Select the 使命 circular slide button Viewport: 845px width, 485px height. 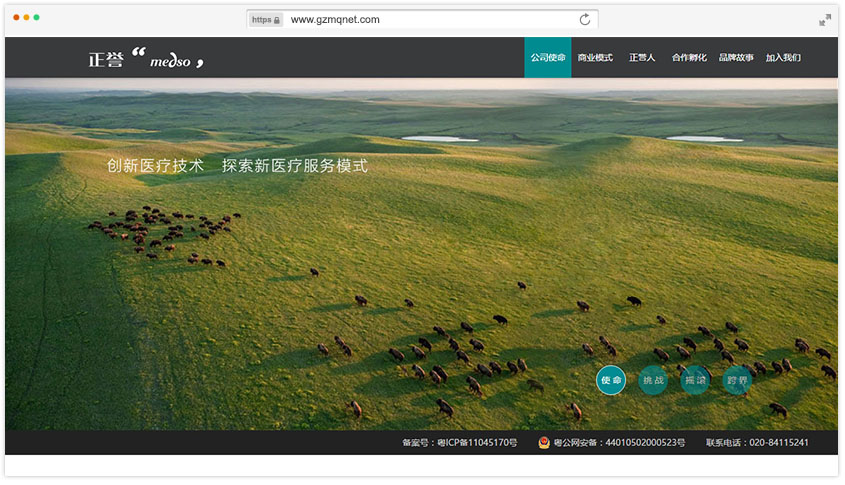pos(611,380)
